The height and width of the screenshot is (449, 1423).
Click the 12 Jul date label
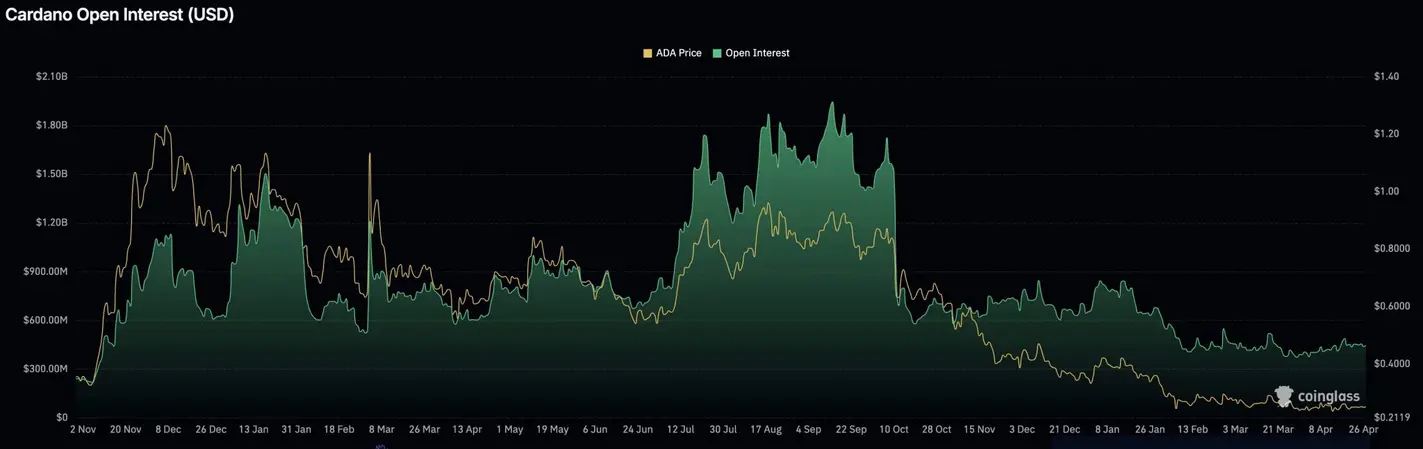pos(680,430)
